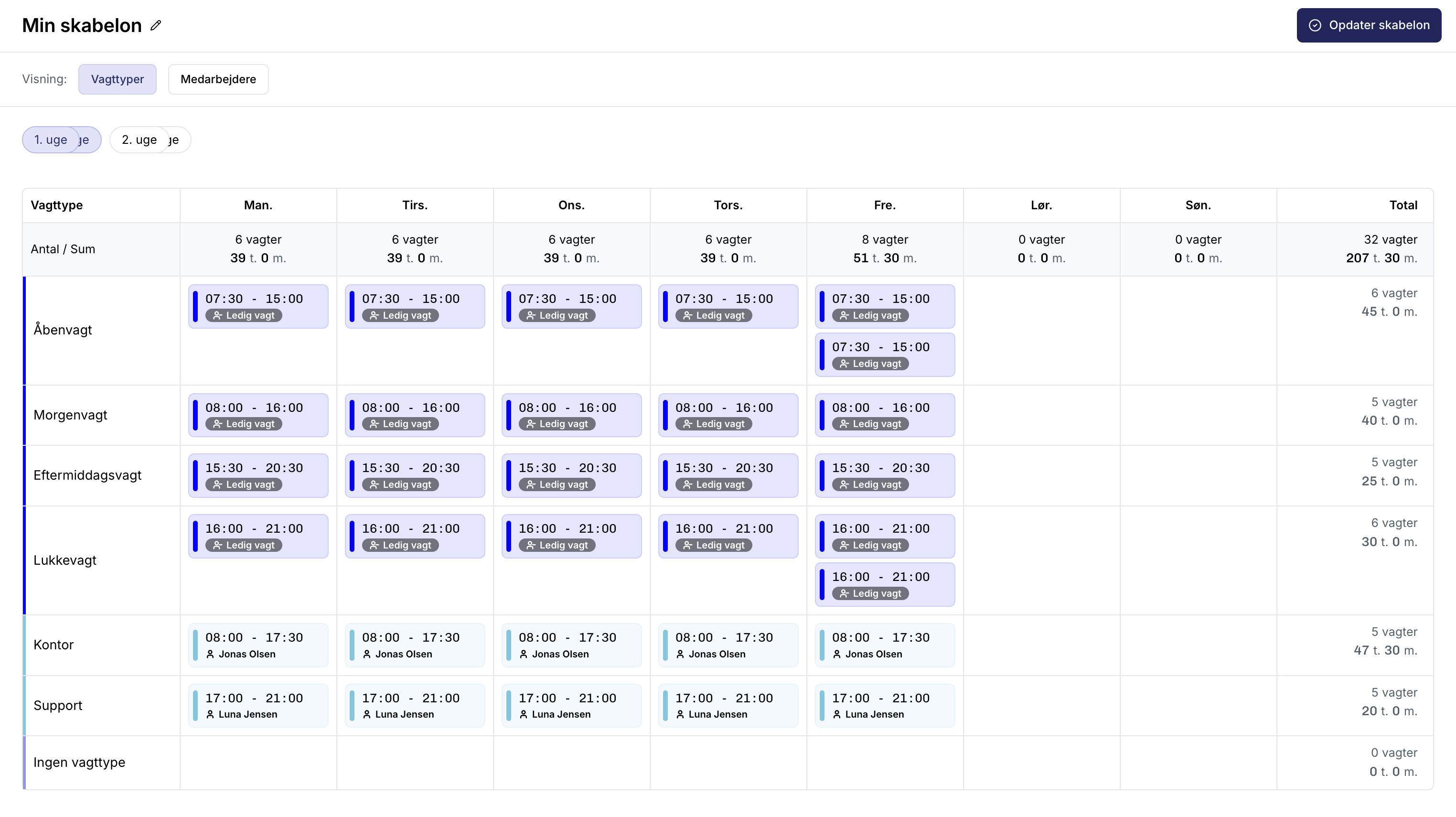Click the blue color bar on Monday Morgenvagt shift
Screen dimensions: 1456x817
[195, 415]
